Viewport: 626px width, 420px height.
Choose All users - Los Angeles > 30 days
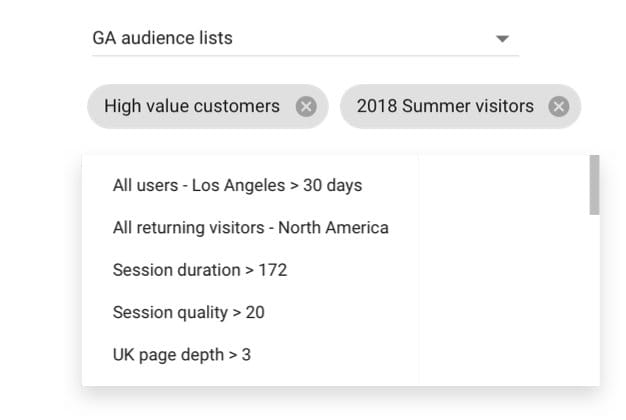point(237,185)
